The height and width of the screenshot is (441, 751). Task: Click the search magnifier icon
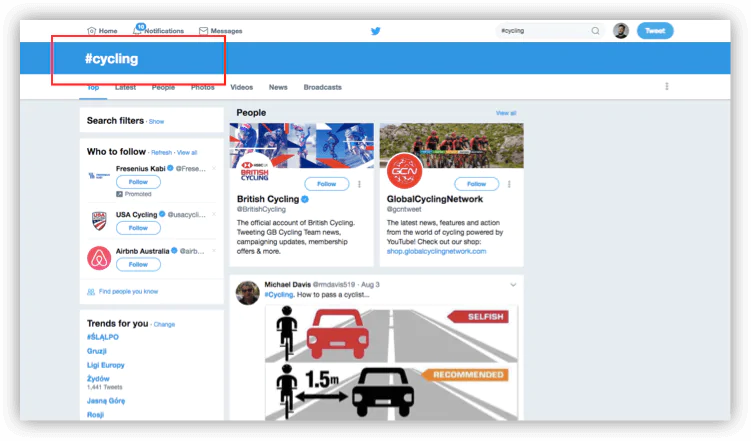point(595,31)
